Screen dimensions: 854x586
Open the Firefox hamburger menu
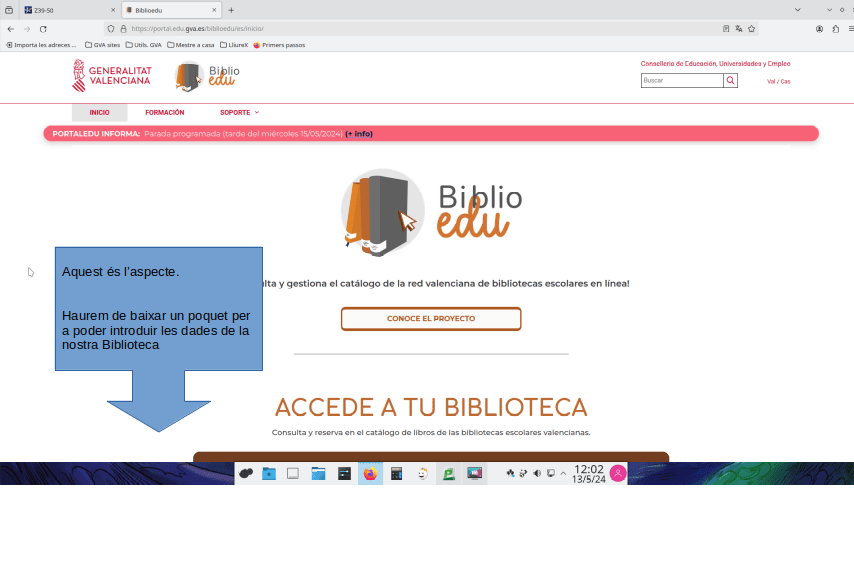pos(851,29)
